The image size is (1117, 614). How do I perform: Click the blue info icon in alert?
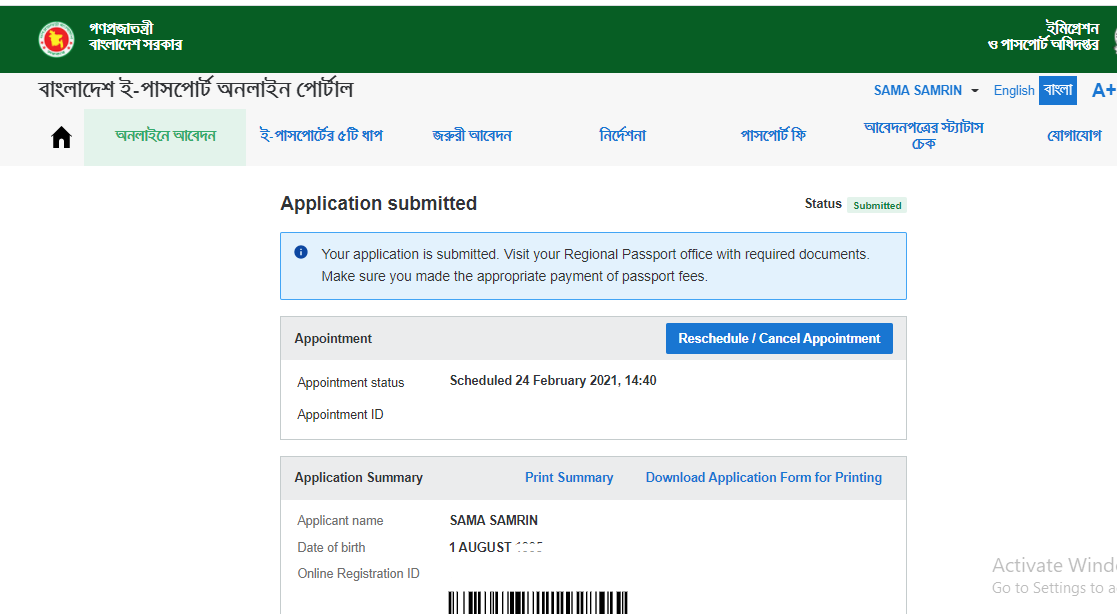[x=301, y=253]
